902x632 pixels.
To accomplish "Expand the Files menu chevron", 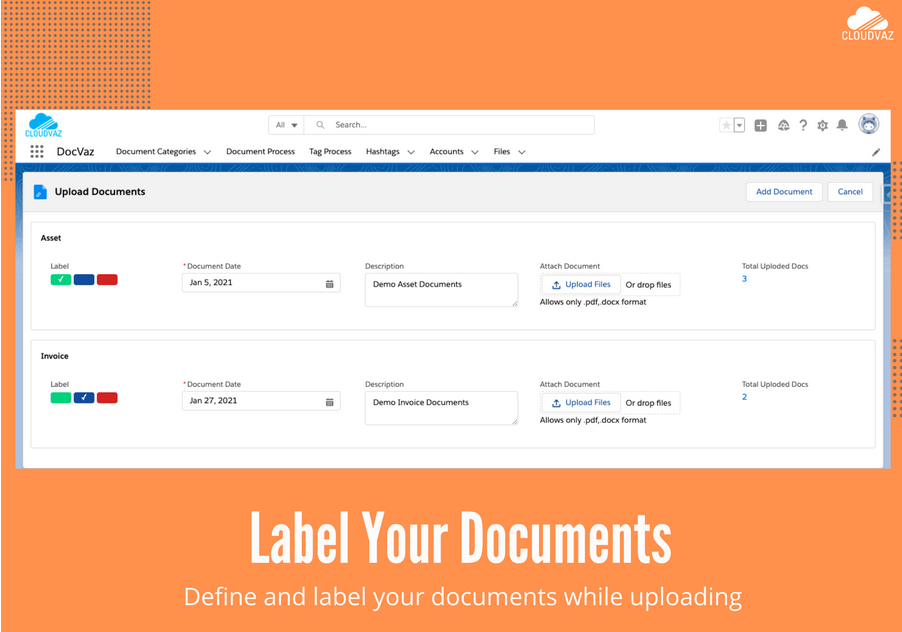I will 522,152.
